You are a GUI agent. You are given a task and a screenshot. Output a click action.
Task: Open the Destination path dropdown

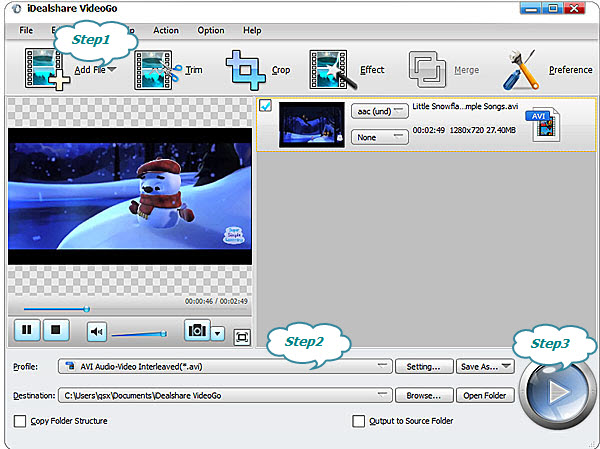point(225,395)
